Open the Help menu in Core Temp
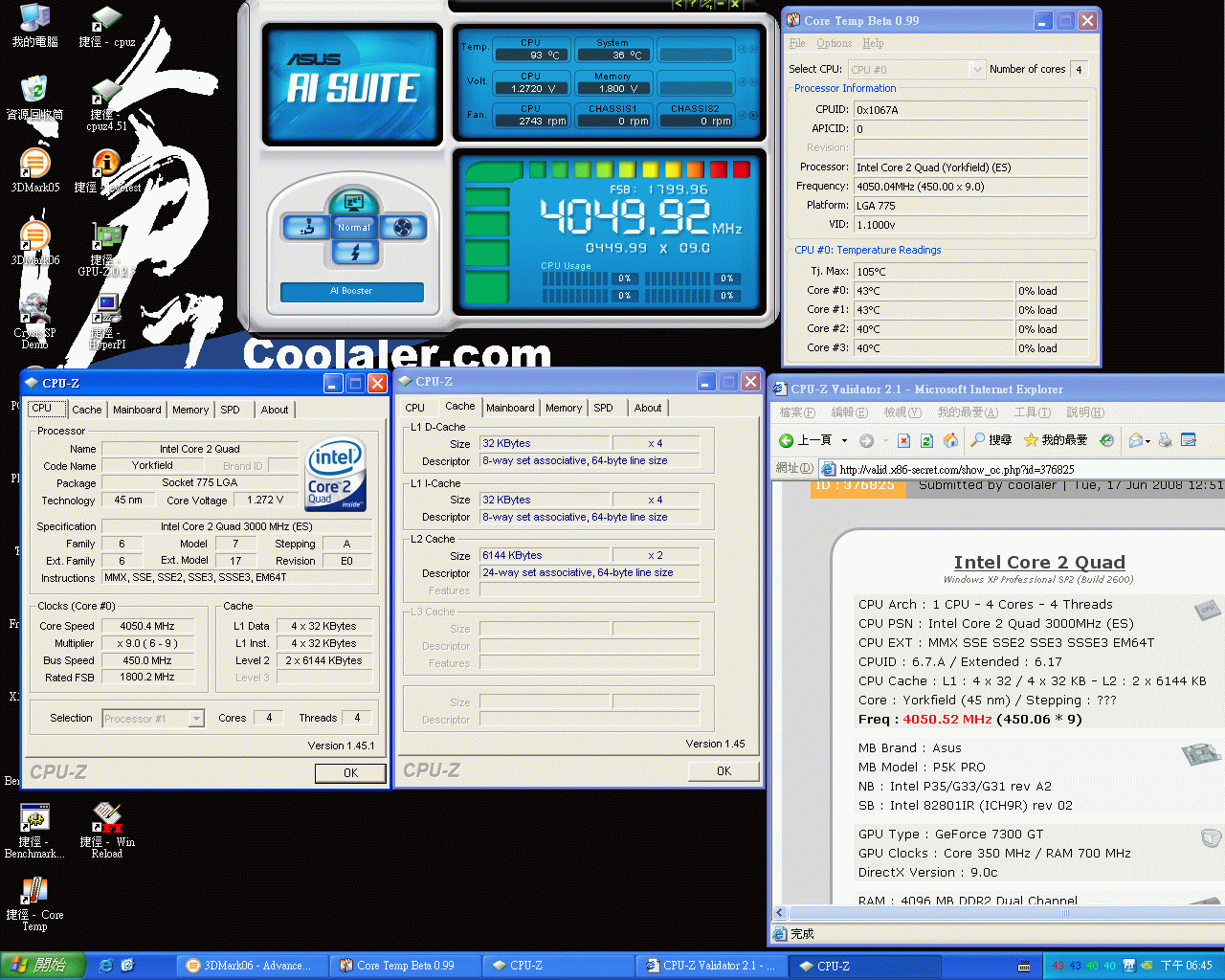 click(x=873, y=43)
